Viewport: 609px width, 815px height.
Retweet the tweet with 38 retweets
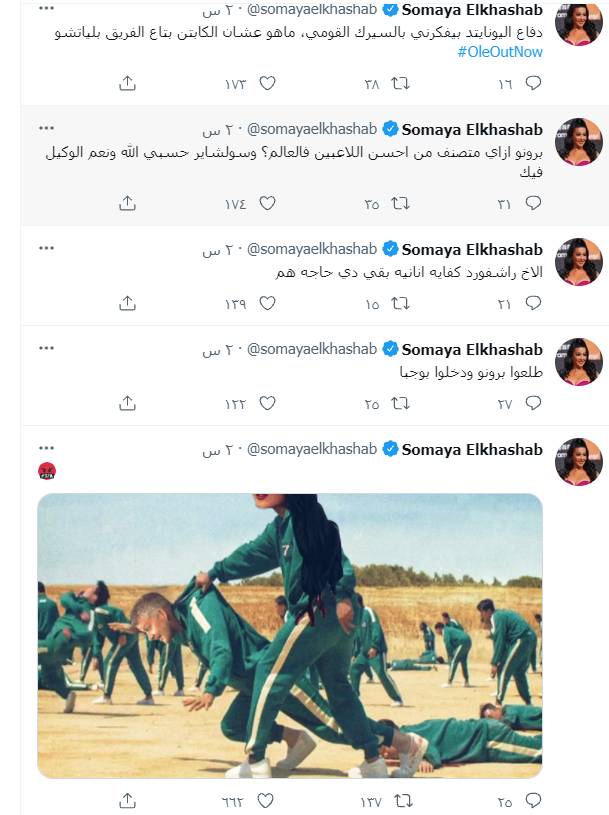(400, 84)
